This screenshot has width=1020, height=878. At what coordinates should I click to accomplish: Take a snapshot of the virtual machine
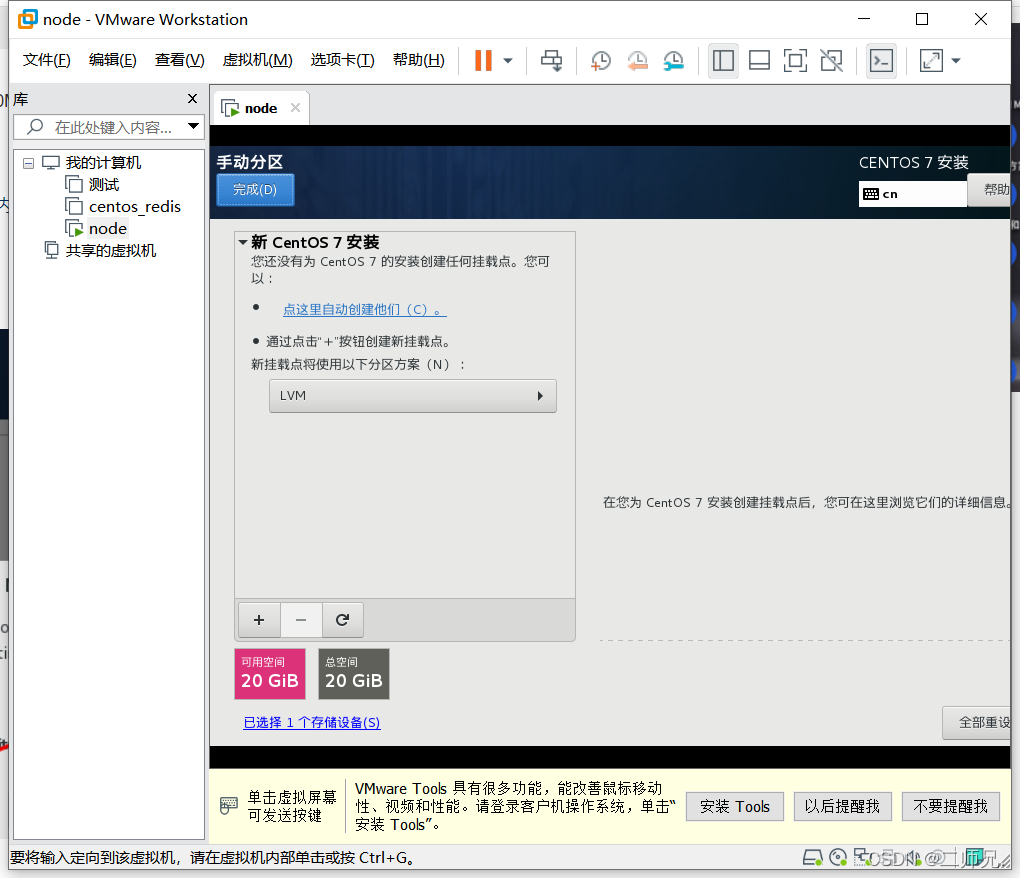pos(600,61)
